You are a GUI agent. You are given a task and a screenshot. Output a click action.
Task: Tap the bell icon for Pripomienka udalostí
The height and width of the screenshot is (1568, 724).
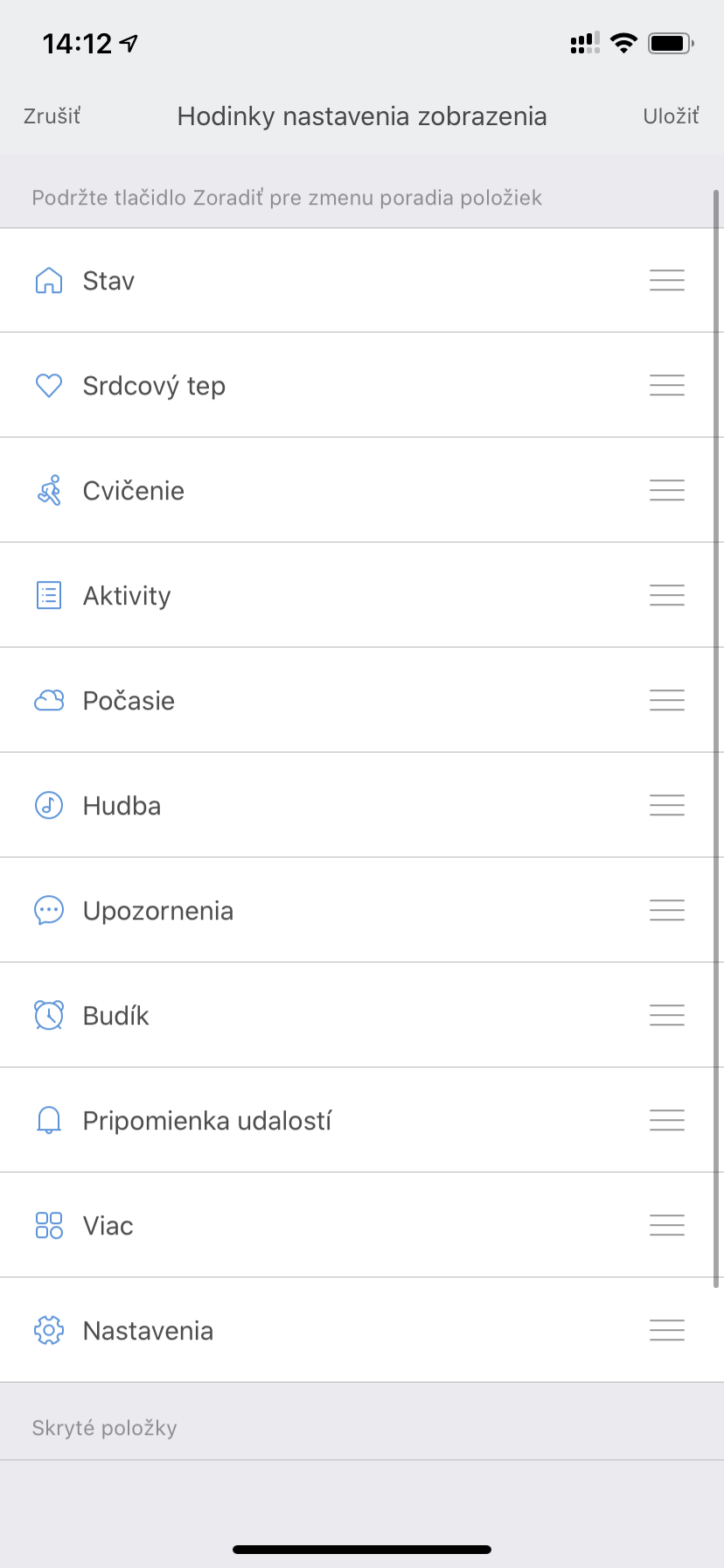click(x=49, y=1120)
